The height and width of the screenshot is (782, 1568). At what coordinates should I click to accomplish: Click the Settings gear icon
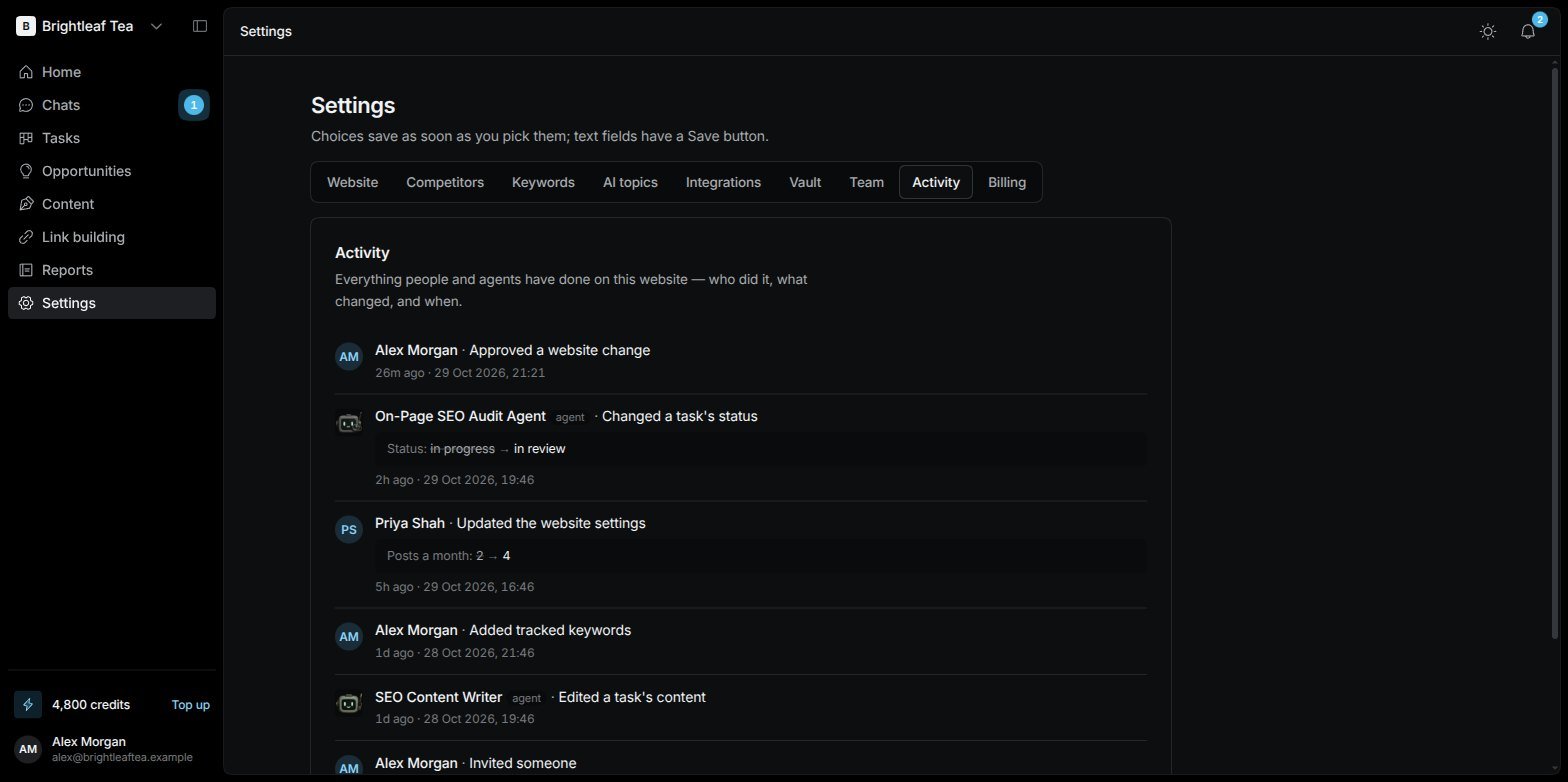[26, 303]
